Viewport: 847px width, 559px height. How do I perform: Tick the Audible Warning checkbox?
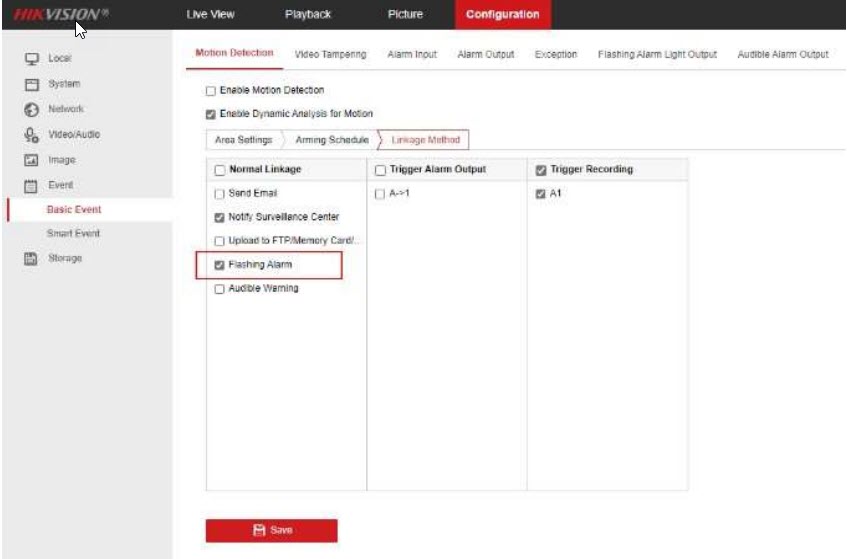pyautogui.click(x=220, y=289)
